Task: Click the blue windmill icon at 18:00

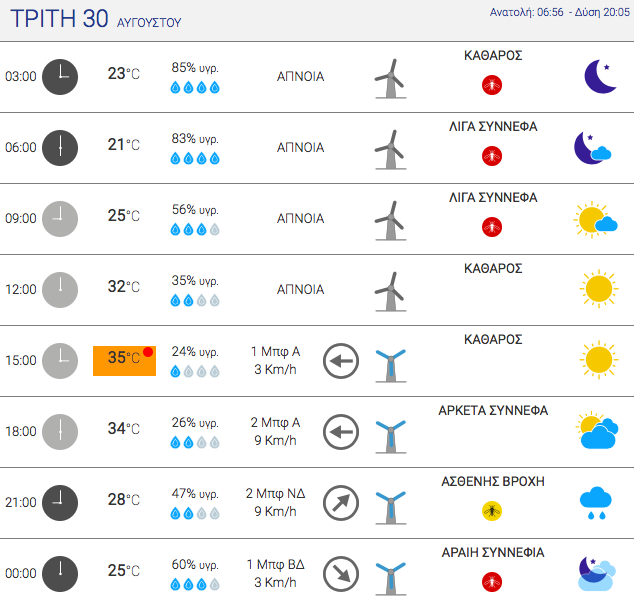Action: [x=391, y=436]
